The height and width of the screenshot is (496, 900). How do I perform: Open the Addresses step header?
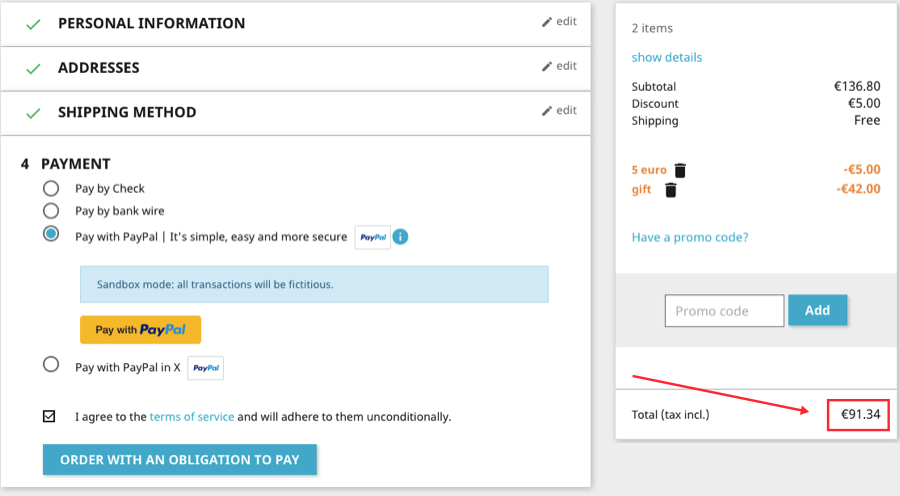point(98,68)
